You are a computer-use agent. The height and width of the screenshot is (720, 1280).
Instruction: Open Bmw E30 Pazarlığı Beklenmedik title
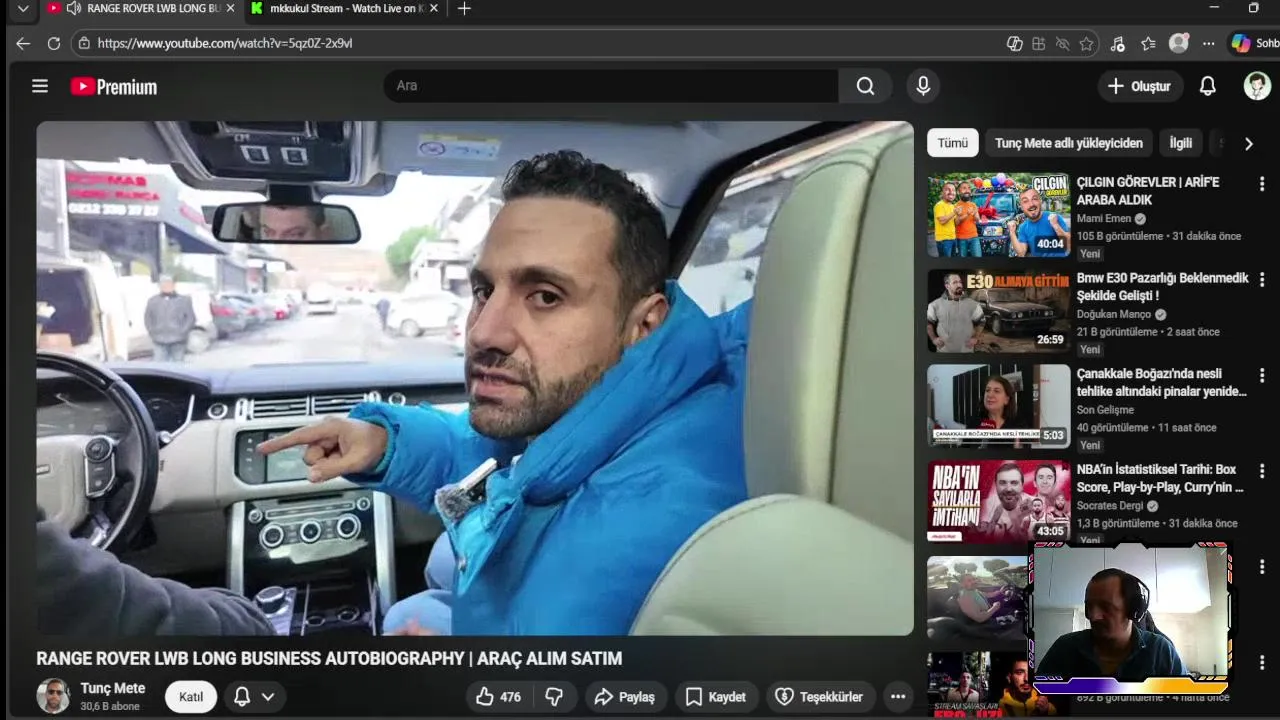(x=1162, y=287)
